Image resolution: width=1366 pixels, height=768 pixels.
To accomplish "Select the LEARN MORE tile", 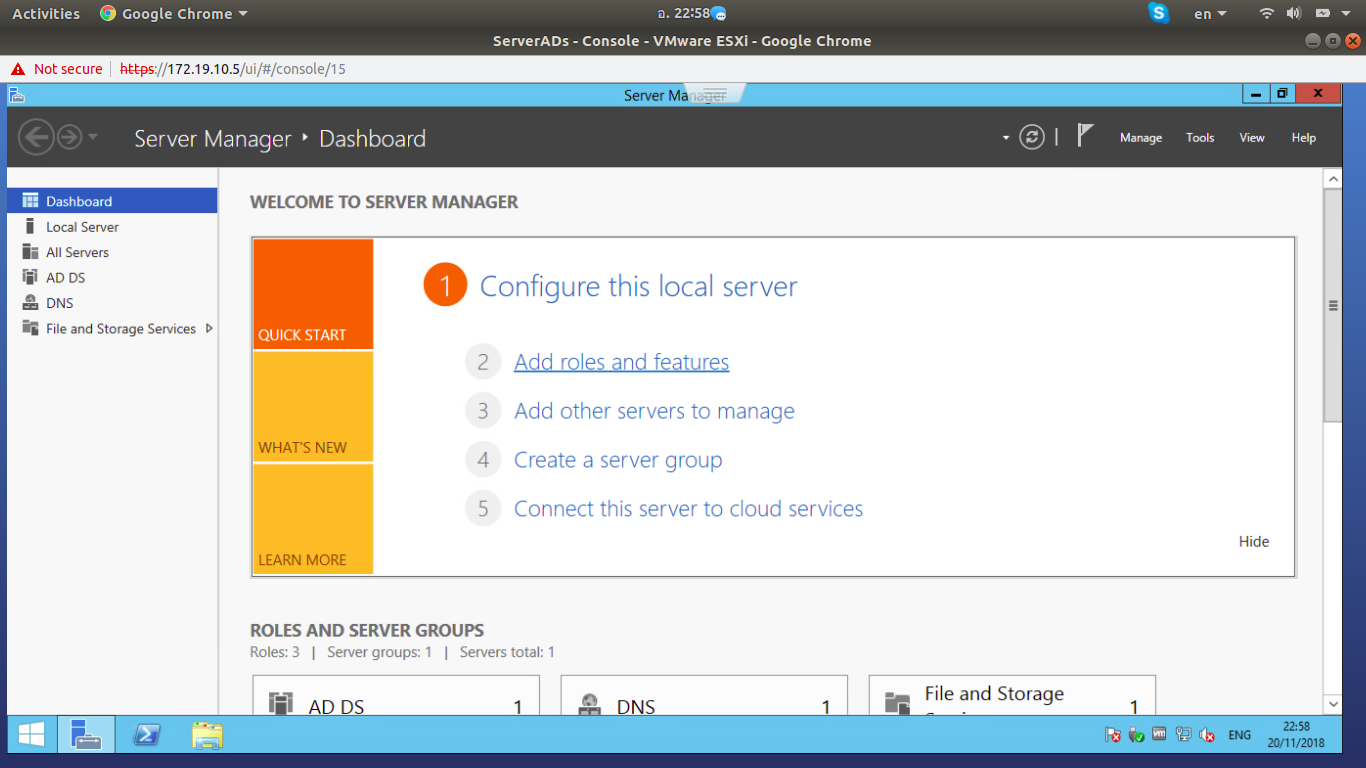I will 313,519.
